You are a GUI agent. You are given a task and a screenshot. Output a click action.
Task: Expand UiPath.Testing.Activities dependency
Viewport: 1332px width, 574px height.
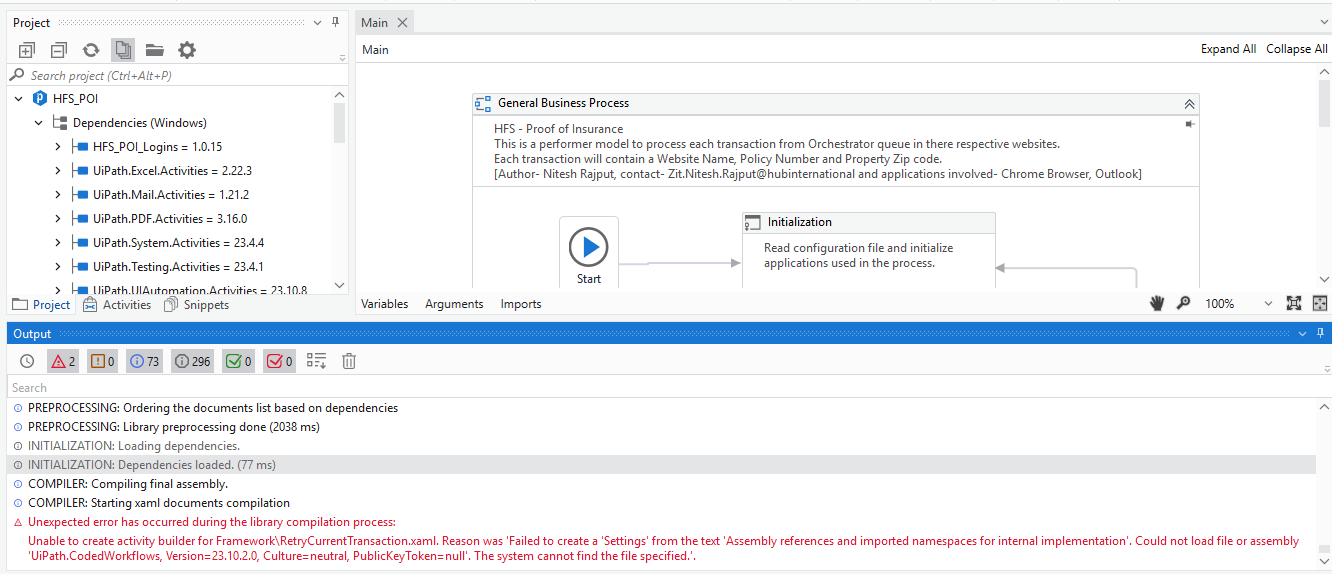pyautogui.click(x=58, y=267)
